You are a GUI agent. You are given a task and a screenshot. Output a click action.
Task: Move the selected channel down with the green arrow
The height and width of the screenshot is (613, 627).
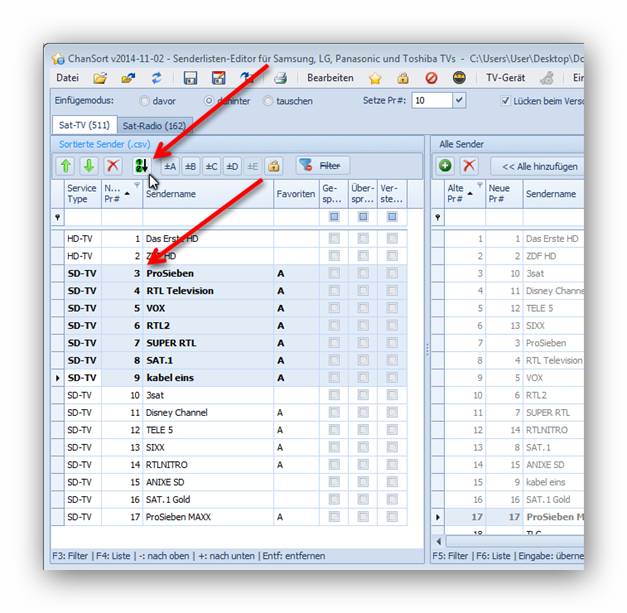click(x=89, y=166)
